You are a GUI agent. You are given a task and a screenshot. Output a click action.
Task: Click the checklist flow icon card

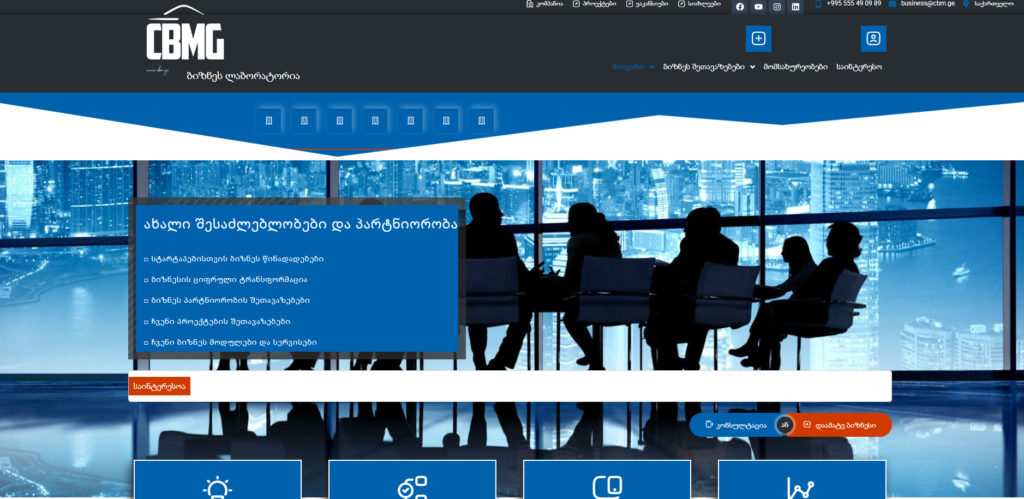pos(412,486)
